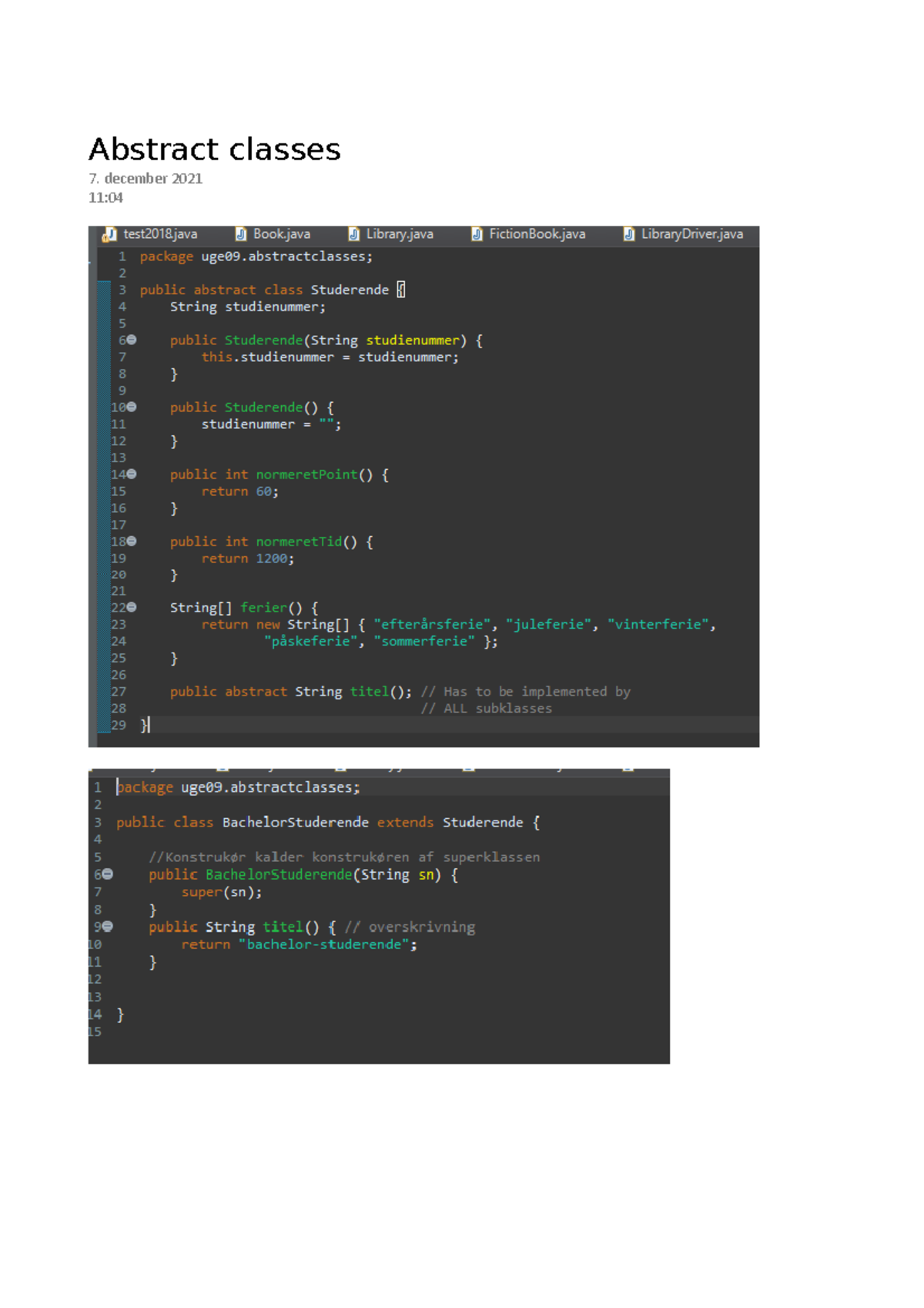Click the 'Abstract classes' page title
The height and width of the screenshot is (1308, 924).
tap(215, 149)
